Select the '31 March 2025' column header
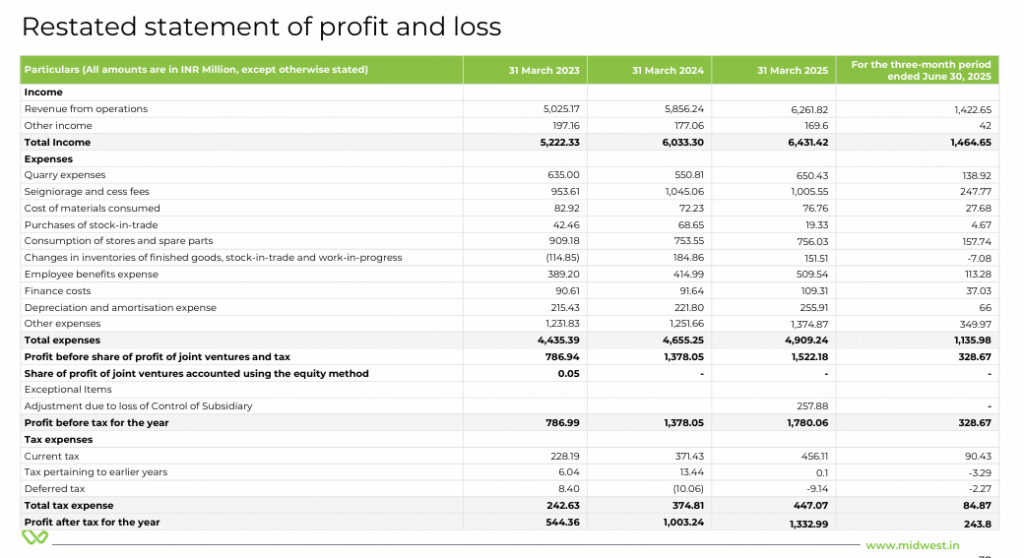1024x558 pixels. pyautogui.click(x=794, y=70)
